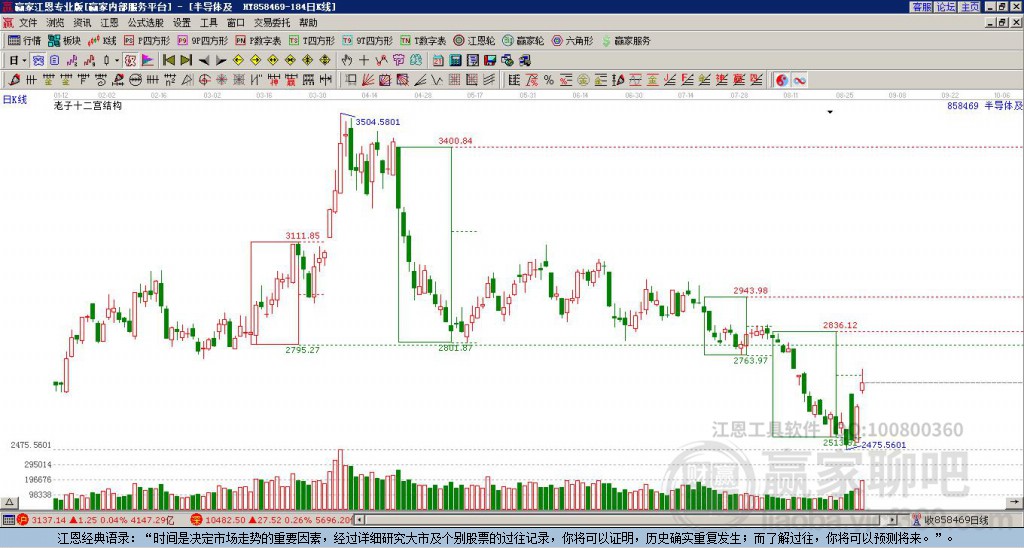Open the 9P四方形 tool
1024x548 pixels.
click(202, 40)
